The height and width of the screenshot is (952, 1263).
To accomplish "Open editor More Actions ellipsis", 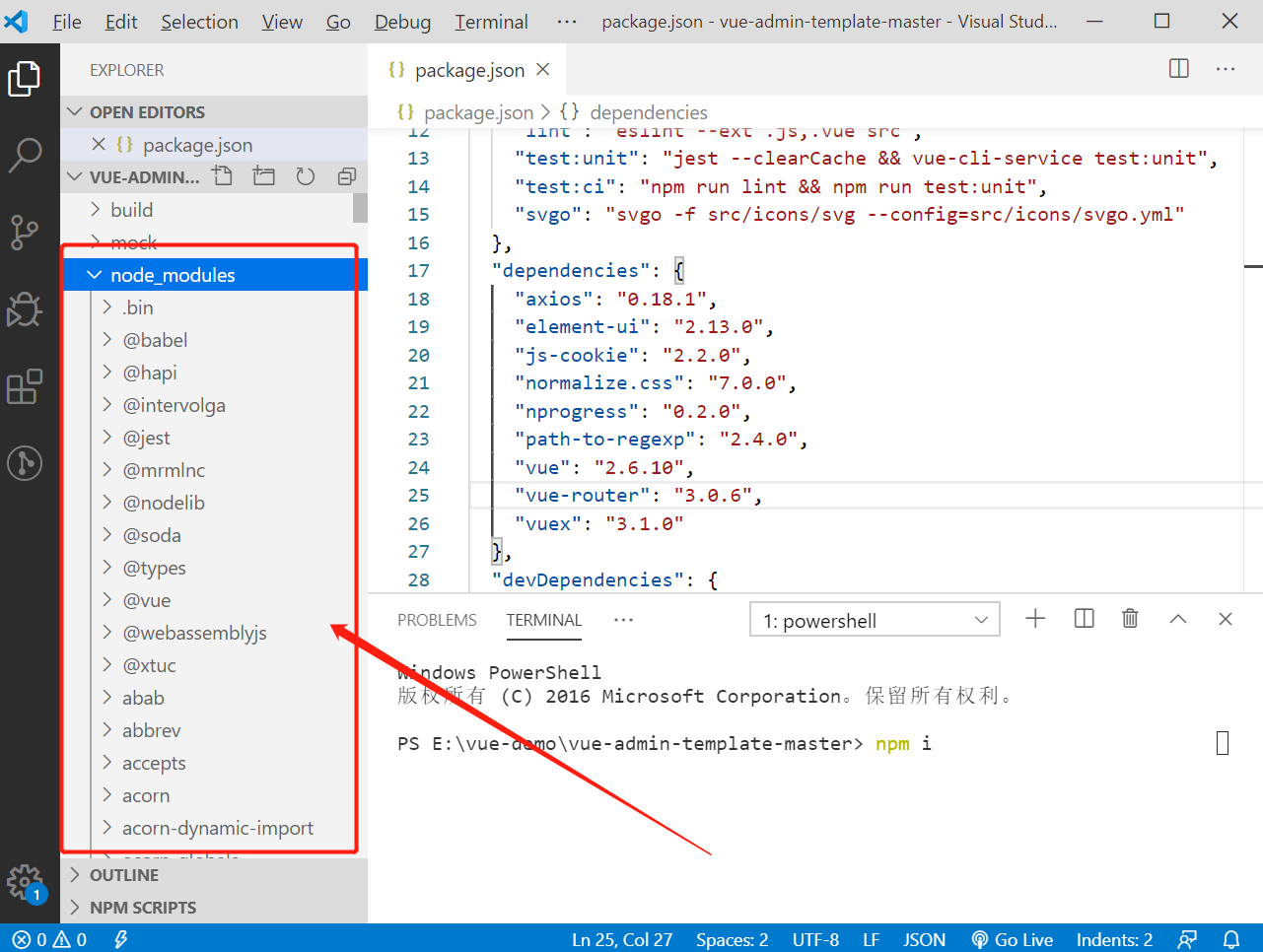I will tap(1226, 69).
